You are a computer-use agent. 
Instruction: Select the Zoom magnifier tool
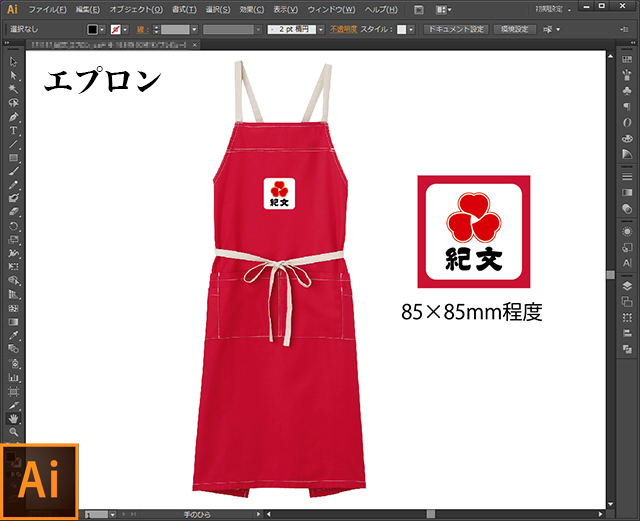click(13, 432)
